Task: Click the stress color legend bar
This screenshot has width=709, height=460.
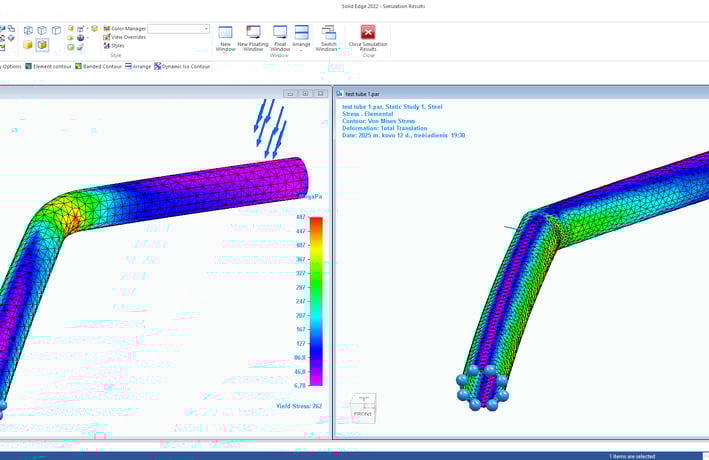Action: 316,301
